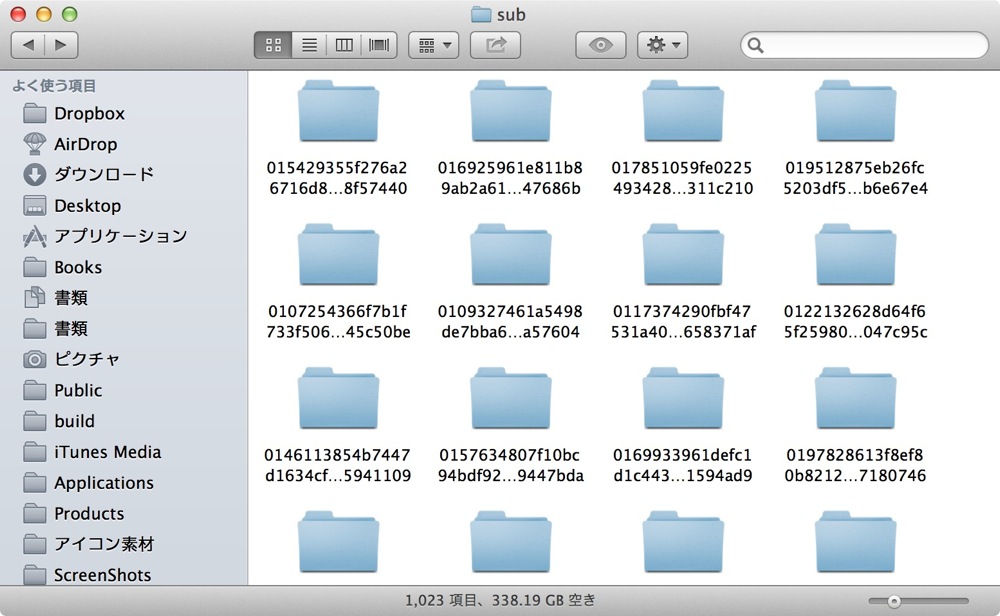The width and height of the screenshot is (1000, 616).
Task: Select folder icon above 0117374290fbf47
Action: pyautogui.click(x=683, y=254)
